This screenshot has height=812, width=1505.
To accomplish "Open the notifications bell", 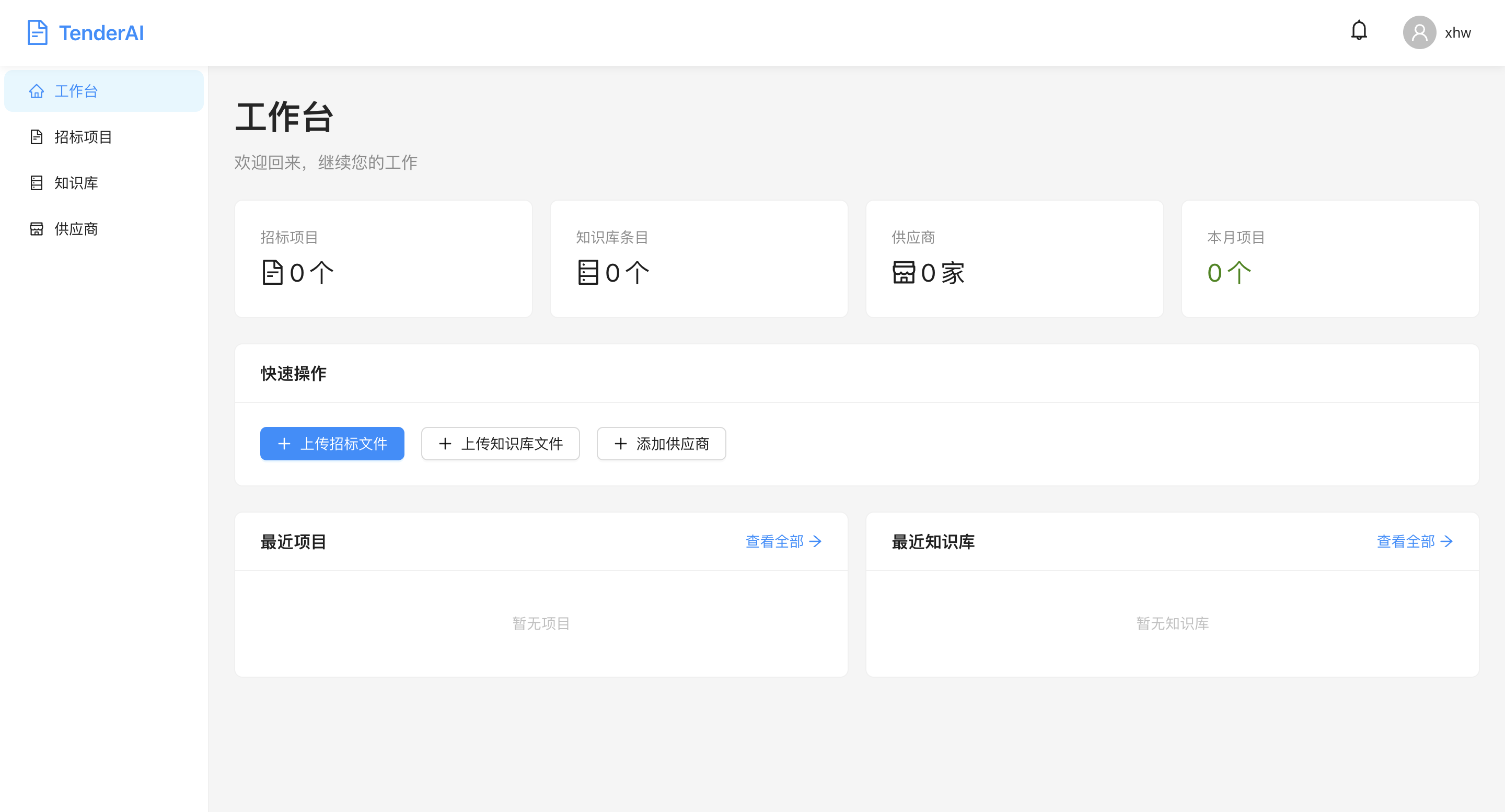I will (x=1359, y=30).
